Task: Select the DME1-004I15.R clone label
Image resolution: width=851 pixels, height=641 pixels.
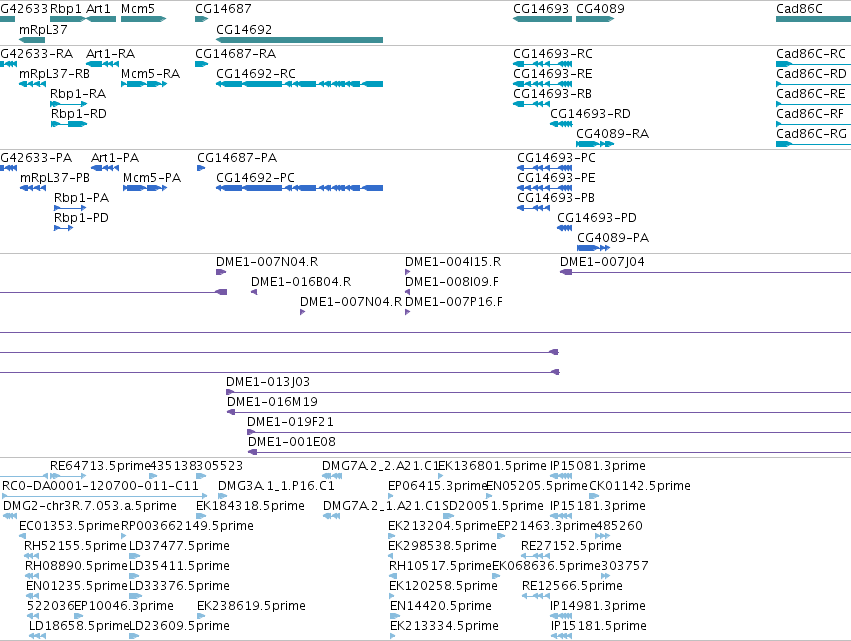Action: point(453,262)
